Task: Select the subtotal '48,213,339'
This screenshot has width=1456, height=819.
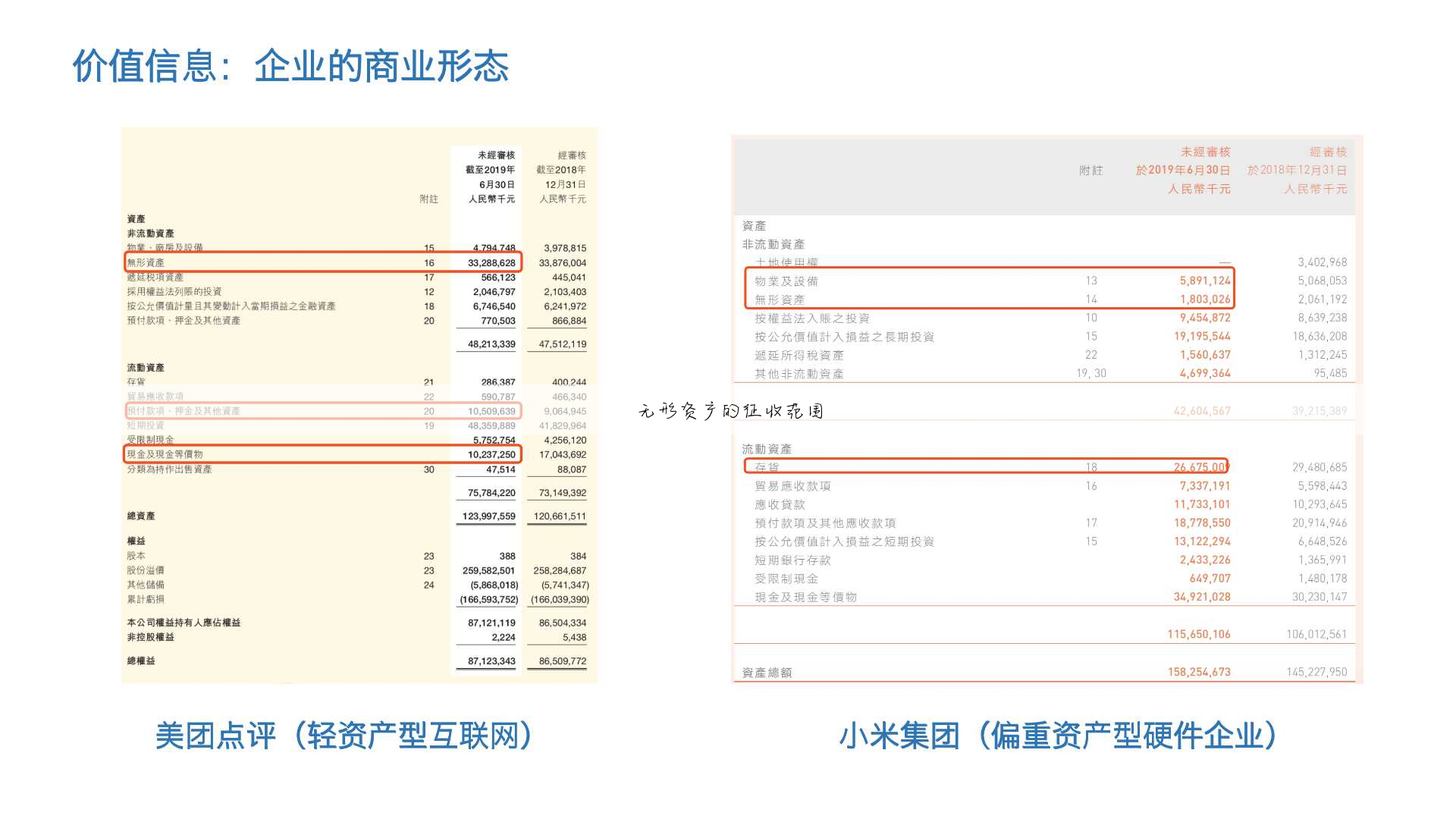Action: click(491, 344)
